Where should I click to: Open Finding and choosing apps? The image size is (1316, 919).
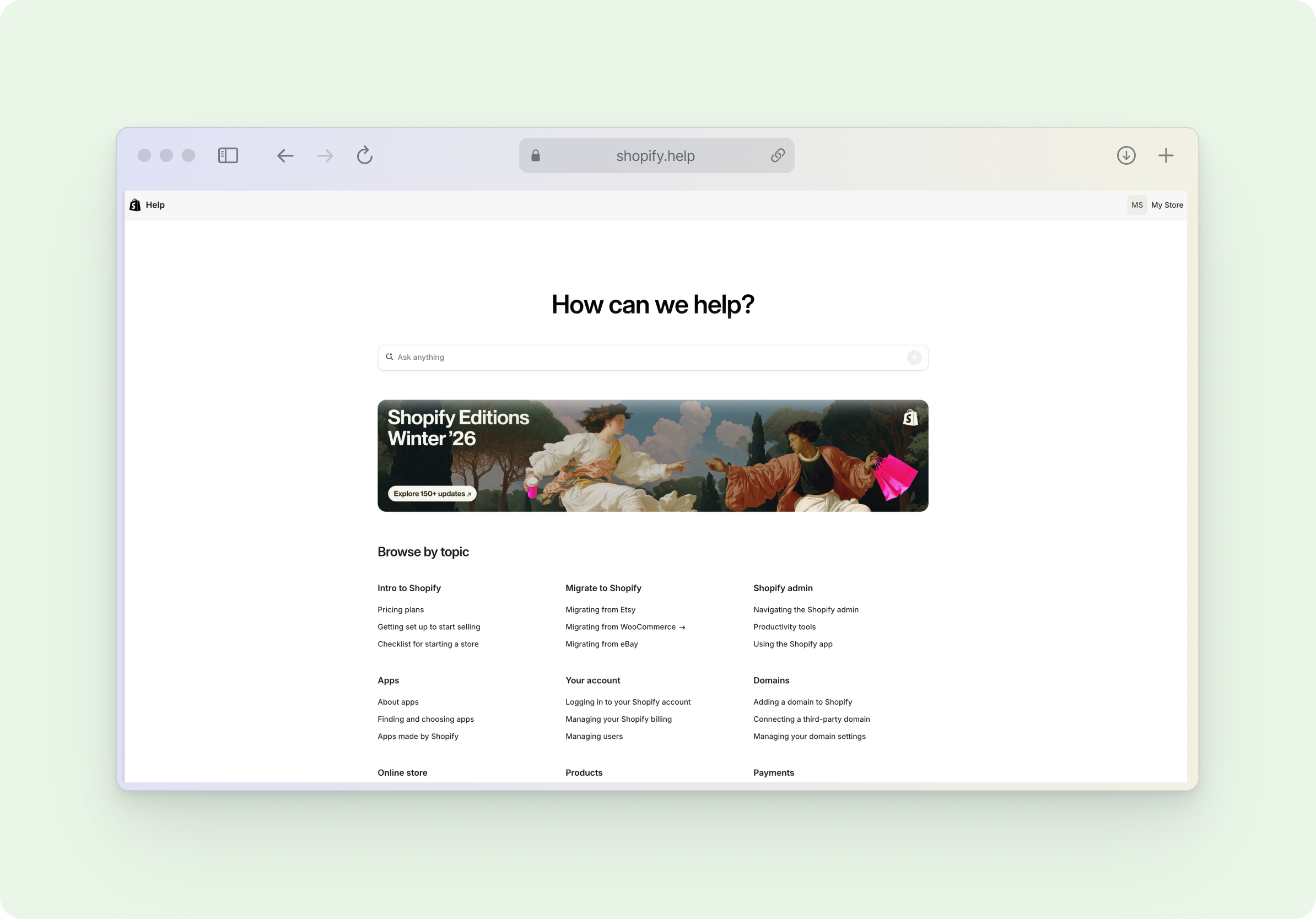coord(426,719)
